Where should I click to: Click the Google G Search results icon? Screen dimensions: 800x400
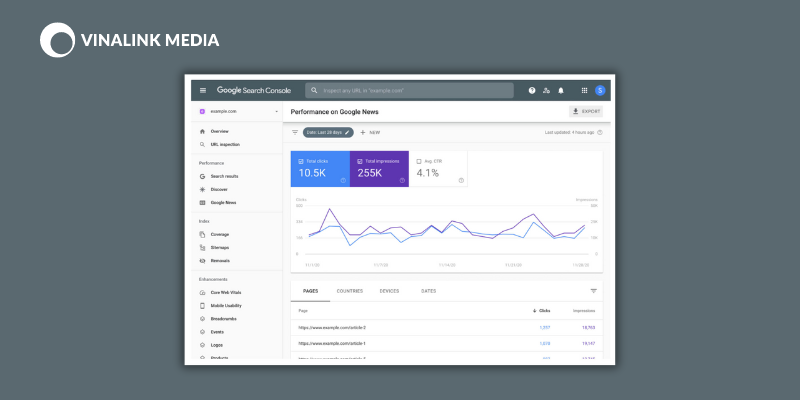203,176
